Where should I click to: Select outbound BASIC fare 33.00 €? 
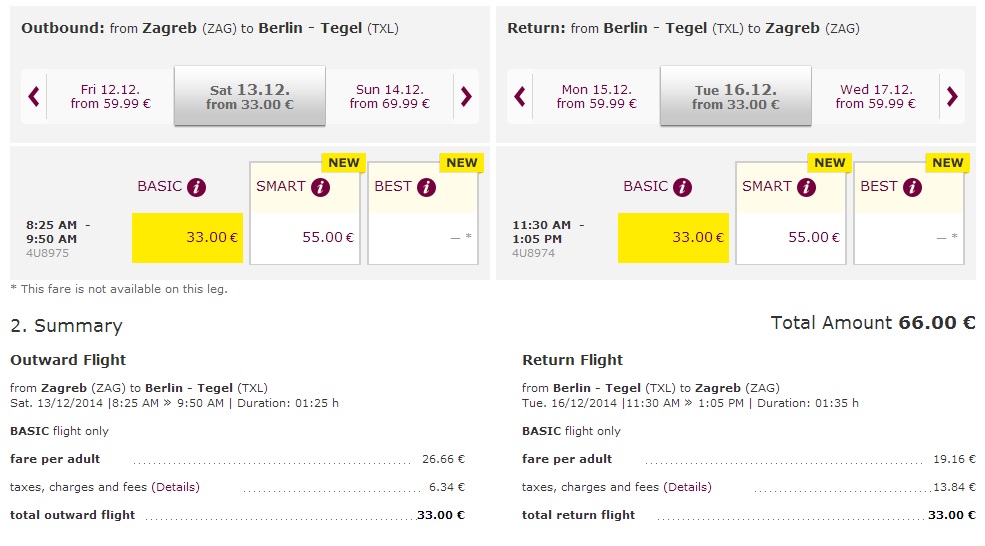coord(187,238)
